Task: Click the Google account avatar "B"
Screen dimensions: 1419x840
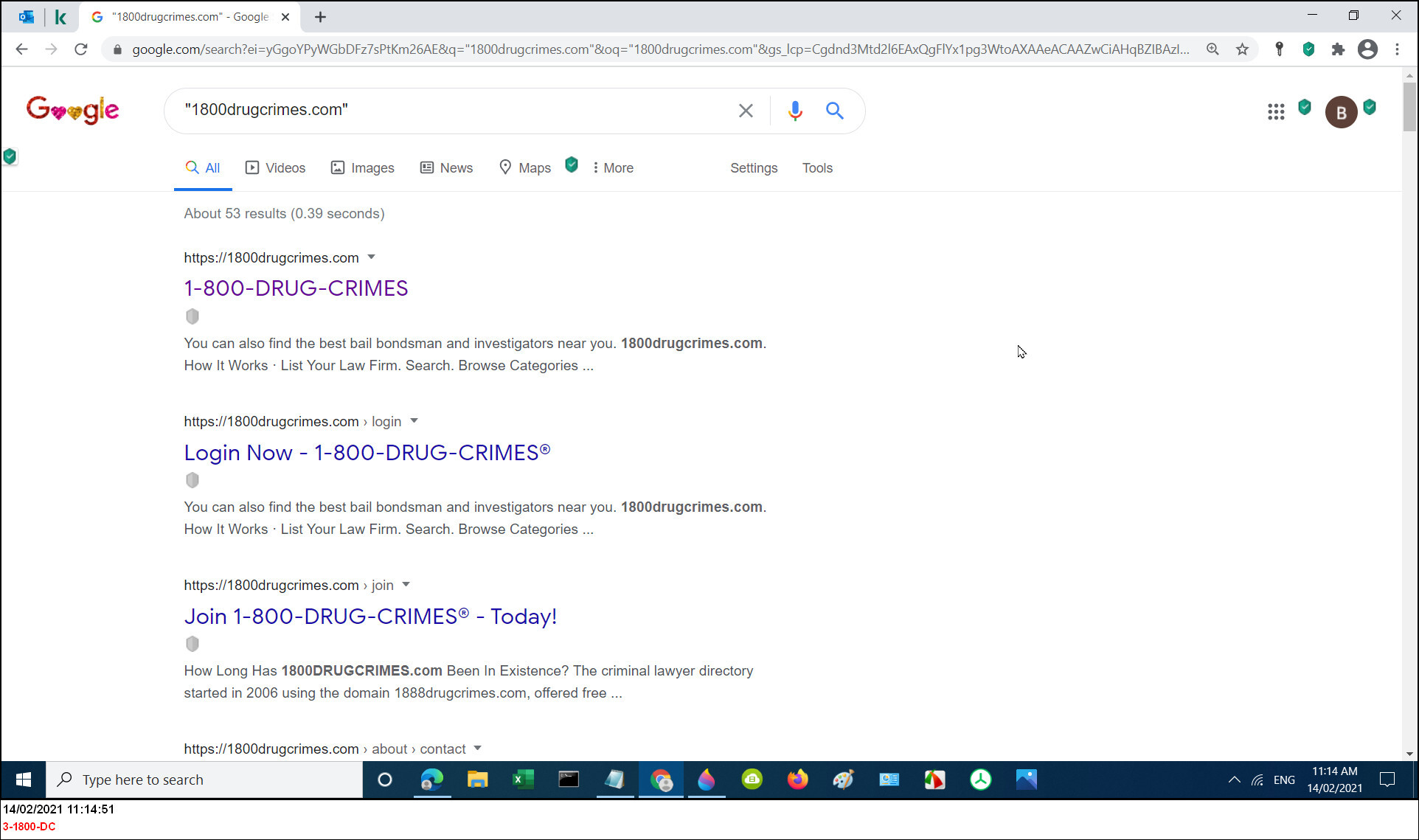Action: click(1342, 111)
